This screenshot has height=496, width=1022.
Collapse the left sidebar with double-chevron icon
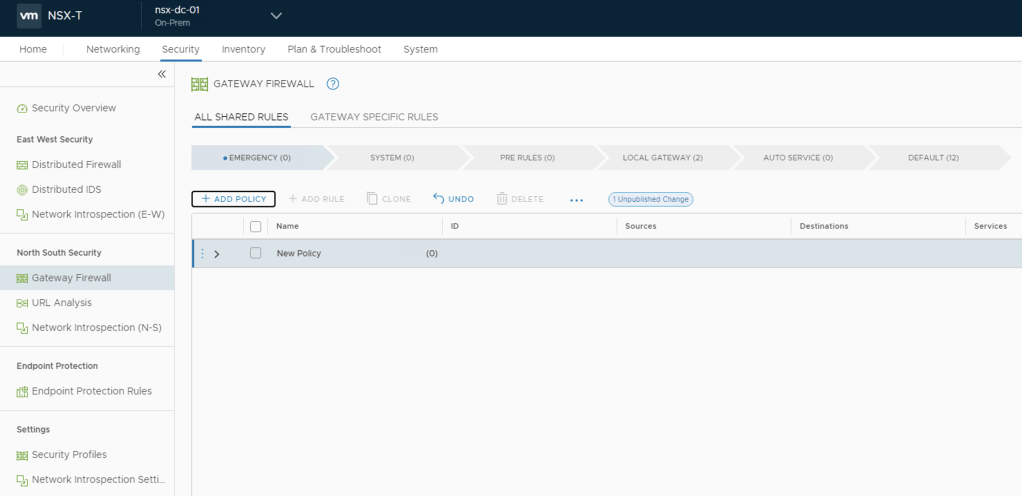[162, 75]
